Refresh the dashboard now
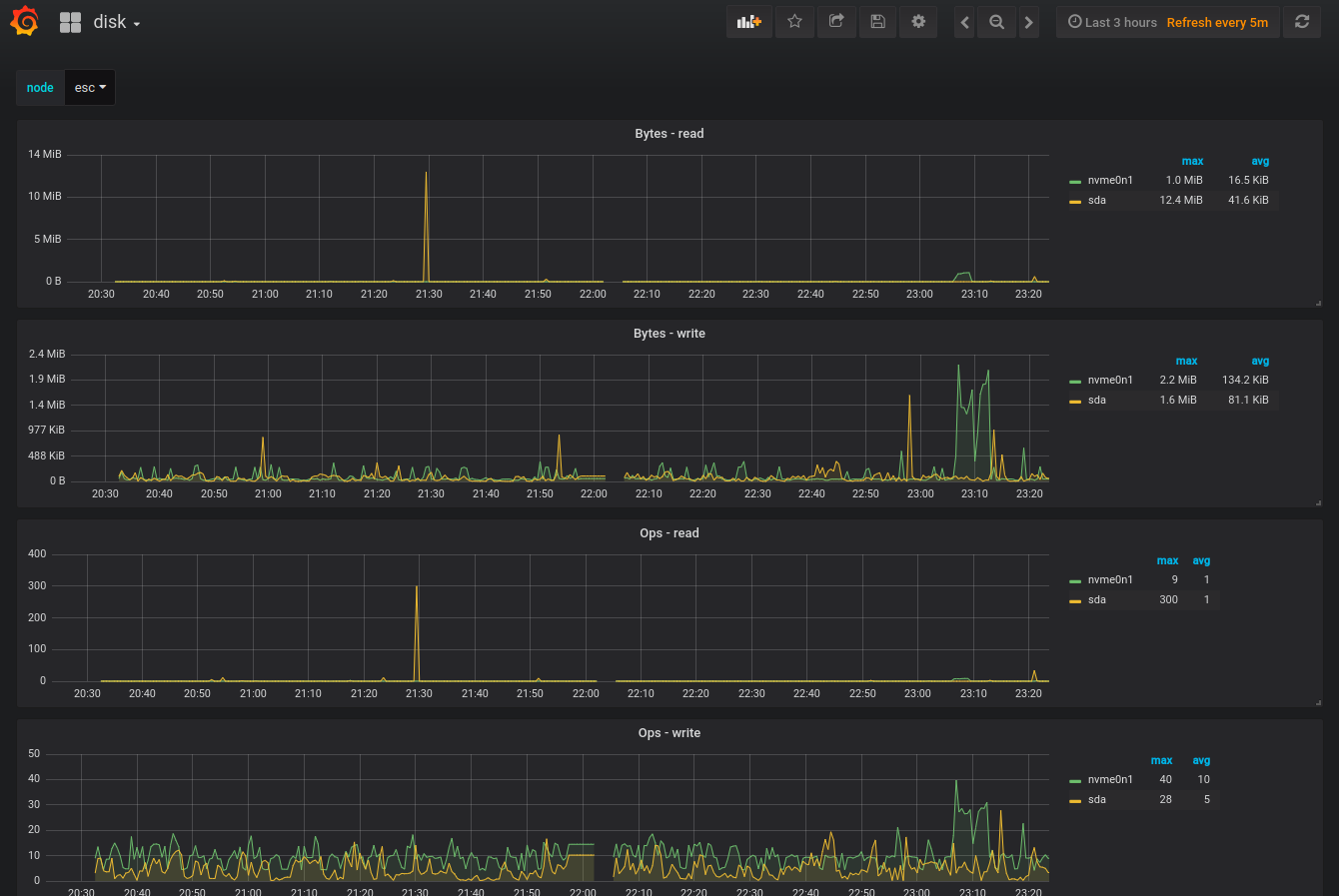 1302,22
